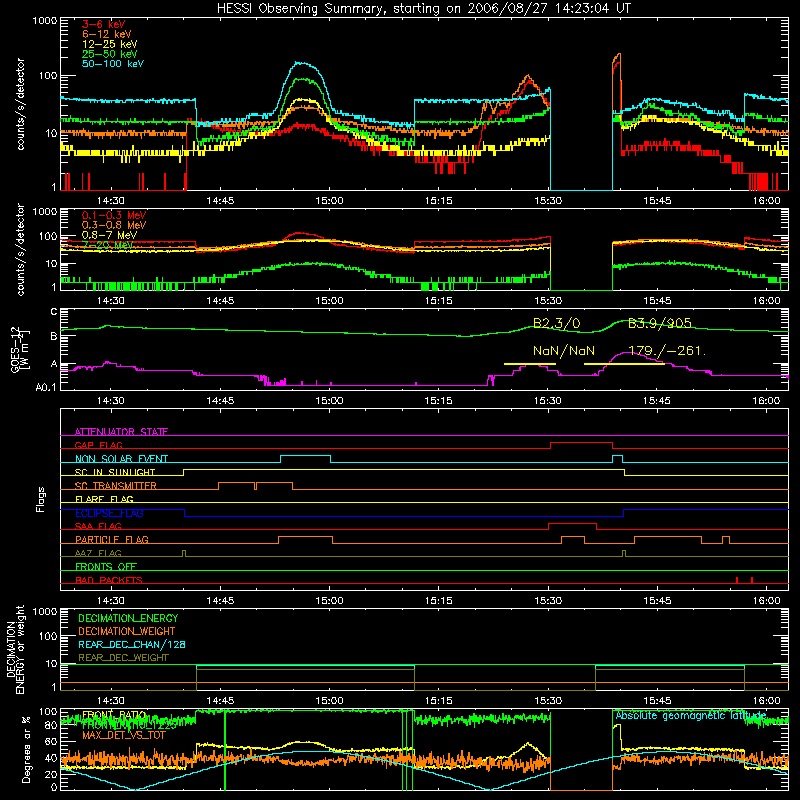Click the FRONT_RATIO legend label
The height and width of the screenshot is (800, 800).
(x=114, y=715)
